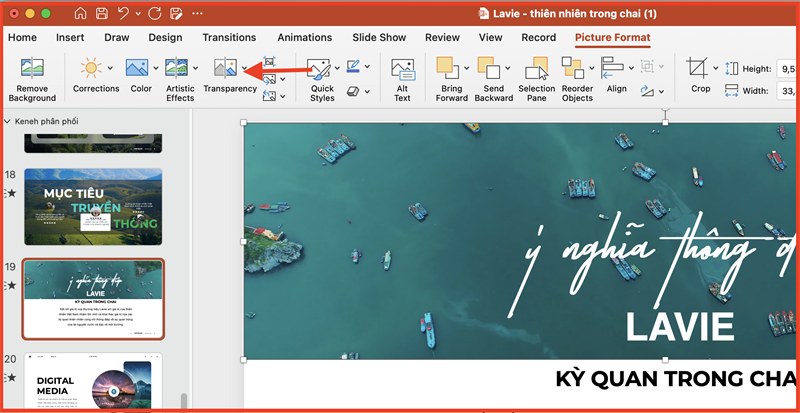Image resolution: width=800 pixels, height=413 pixels.
Task: Switch to the Animations tab
Action: point(304,38)
